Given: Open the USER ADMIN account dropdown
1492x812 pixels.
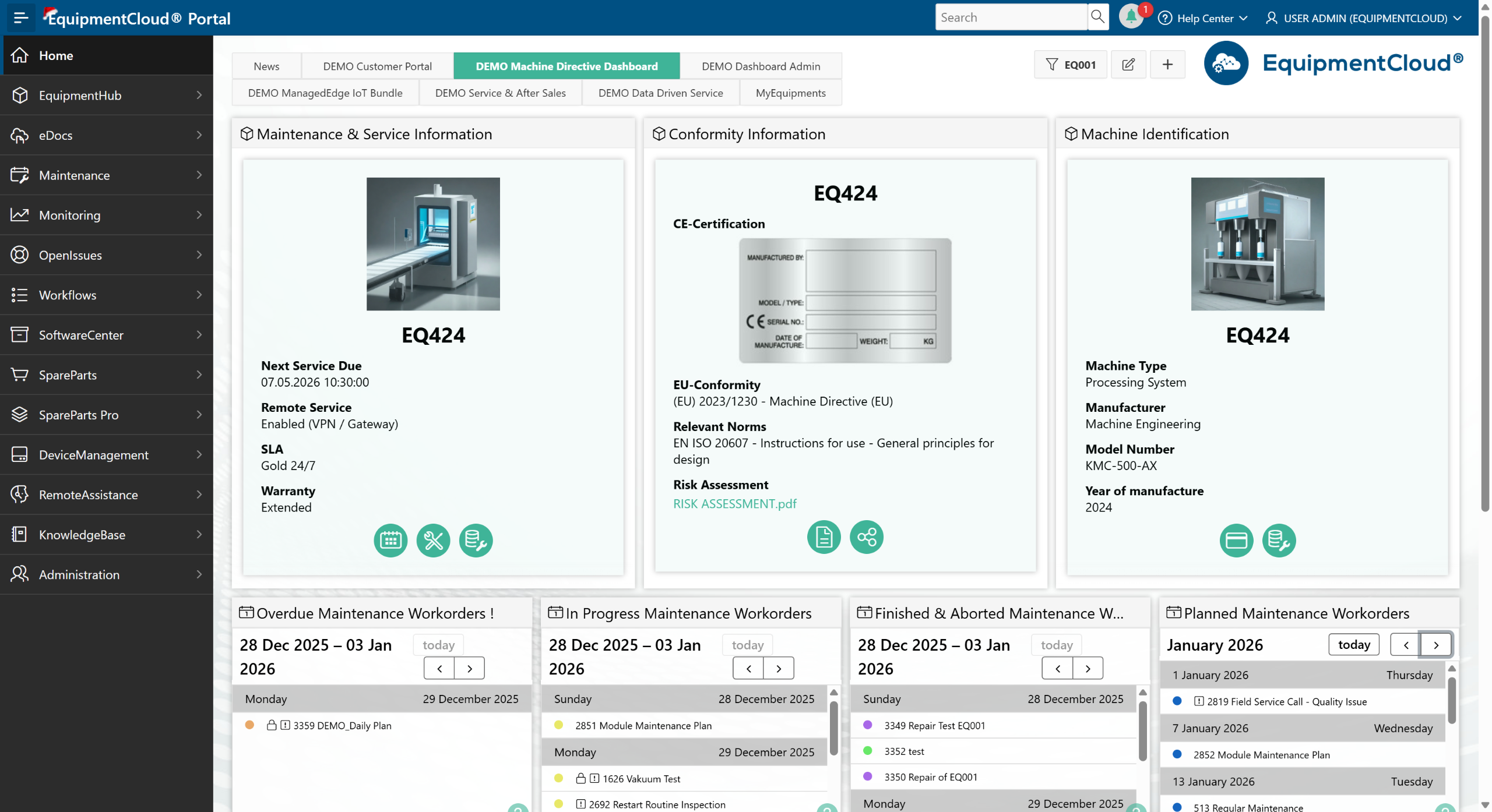Looking at the screenshot, I should [1364, 18].
